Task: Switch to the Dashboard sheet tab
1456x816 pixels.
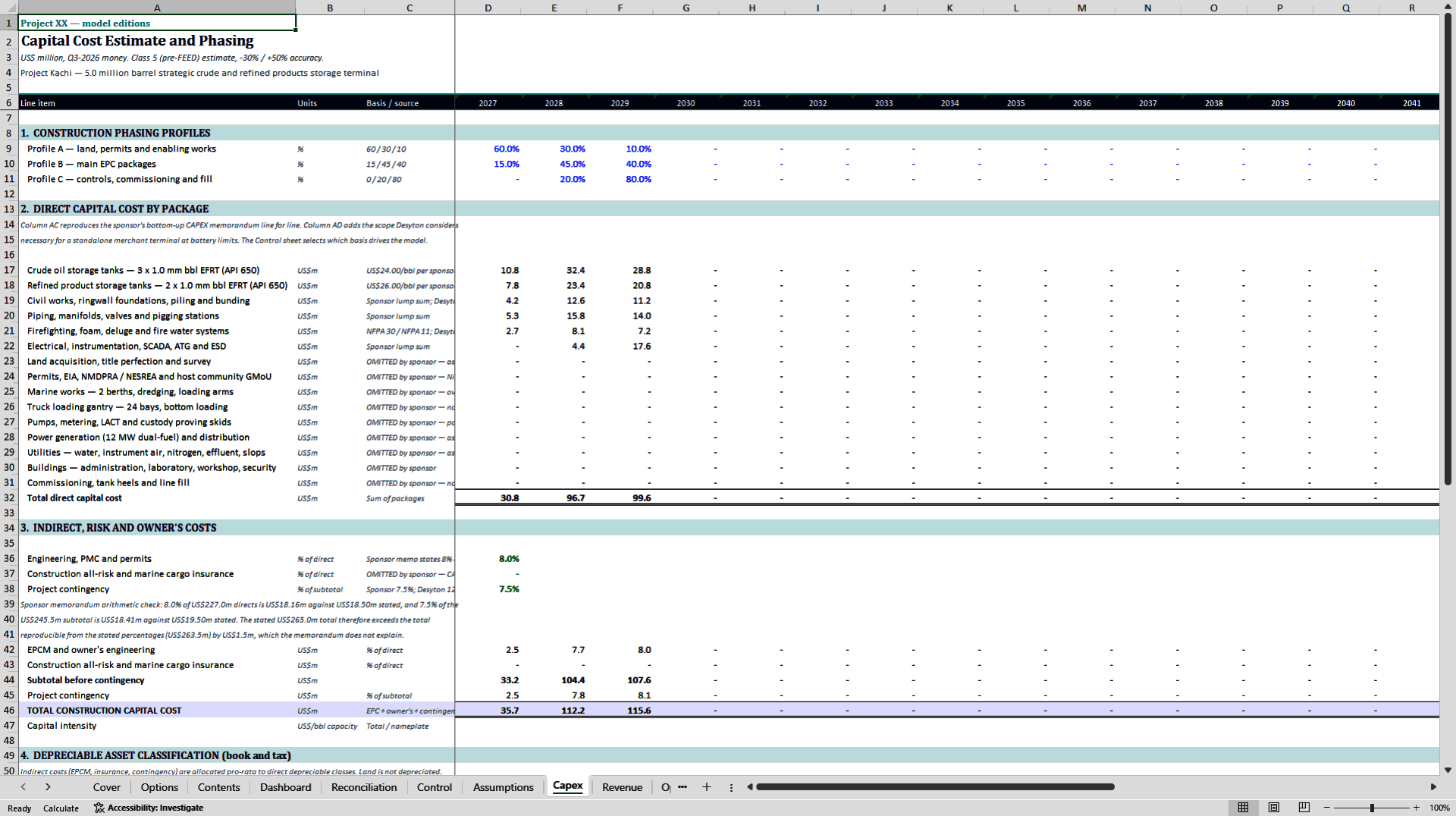Action: (x=286, y=787)
